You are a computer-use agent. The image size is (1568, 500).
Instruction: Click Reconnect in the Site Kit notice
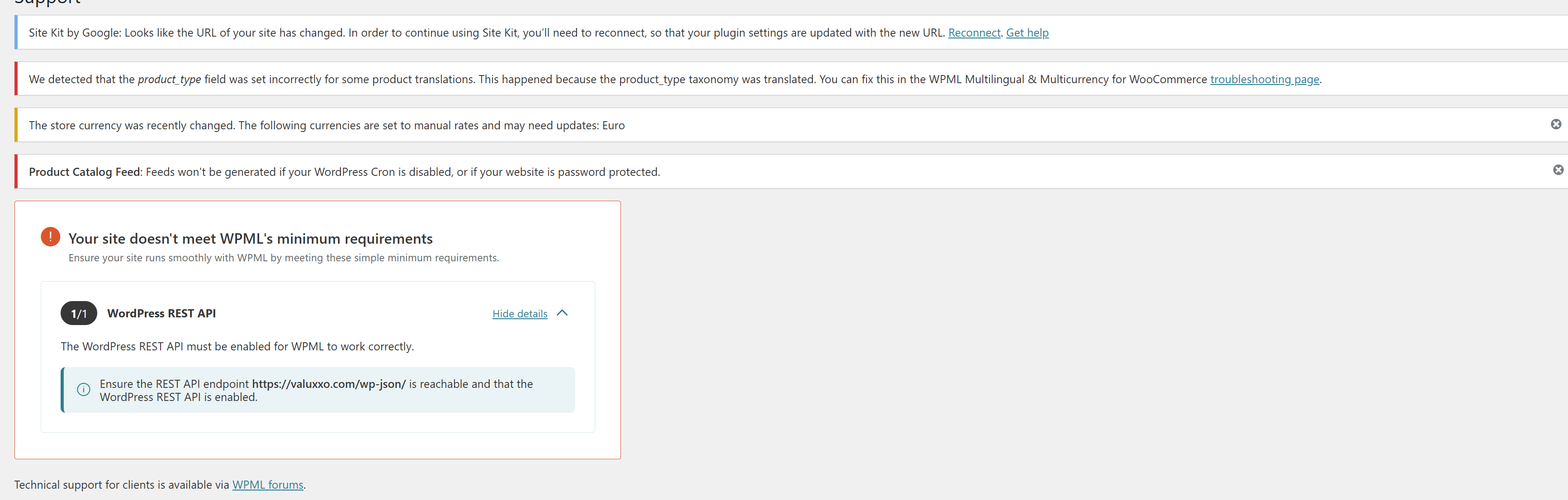974,33
